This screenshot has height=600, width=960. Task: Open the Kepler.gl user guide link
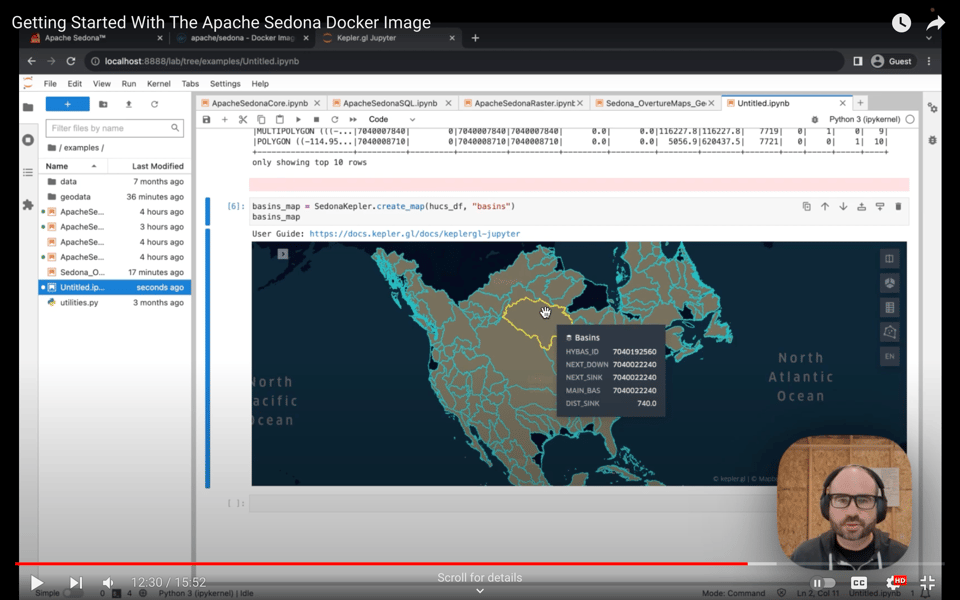(x=414, y=234)
